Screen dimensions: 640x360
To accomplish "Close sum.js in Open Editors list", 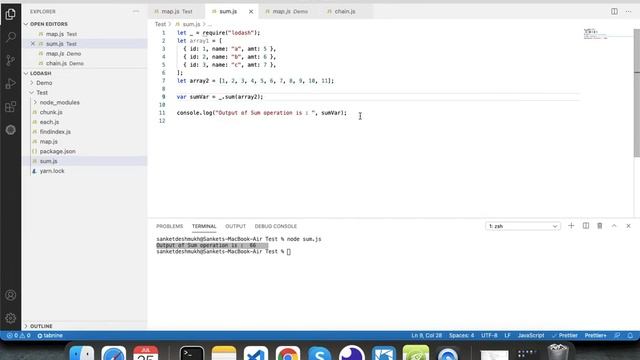I will tap(33, 44).
